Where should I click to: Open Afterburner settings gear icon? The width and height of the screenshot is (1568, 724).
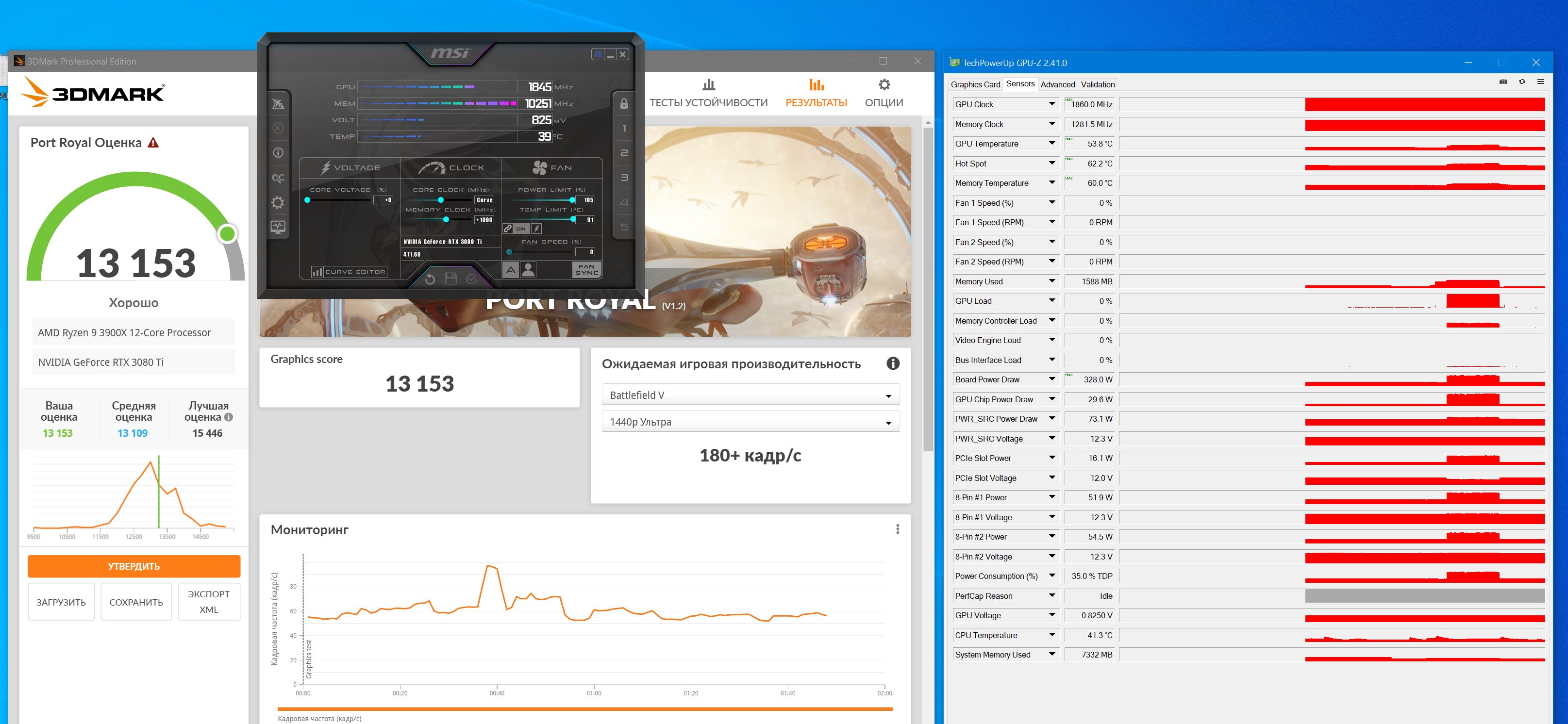pos(278,203)
